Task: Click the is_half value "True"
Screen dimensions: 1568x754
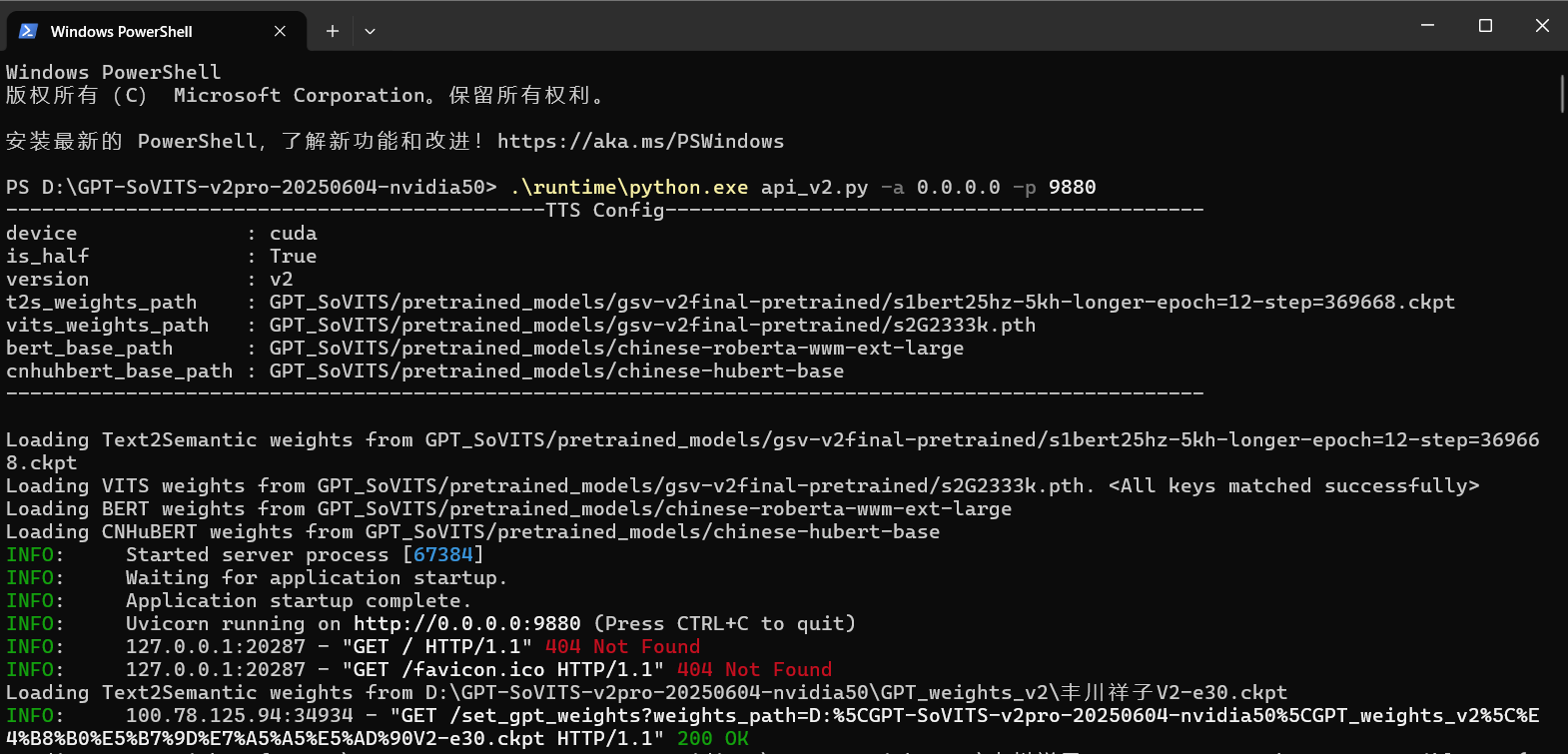Action: 294,256
